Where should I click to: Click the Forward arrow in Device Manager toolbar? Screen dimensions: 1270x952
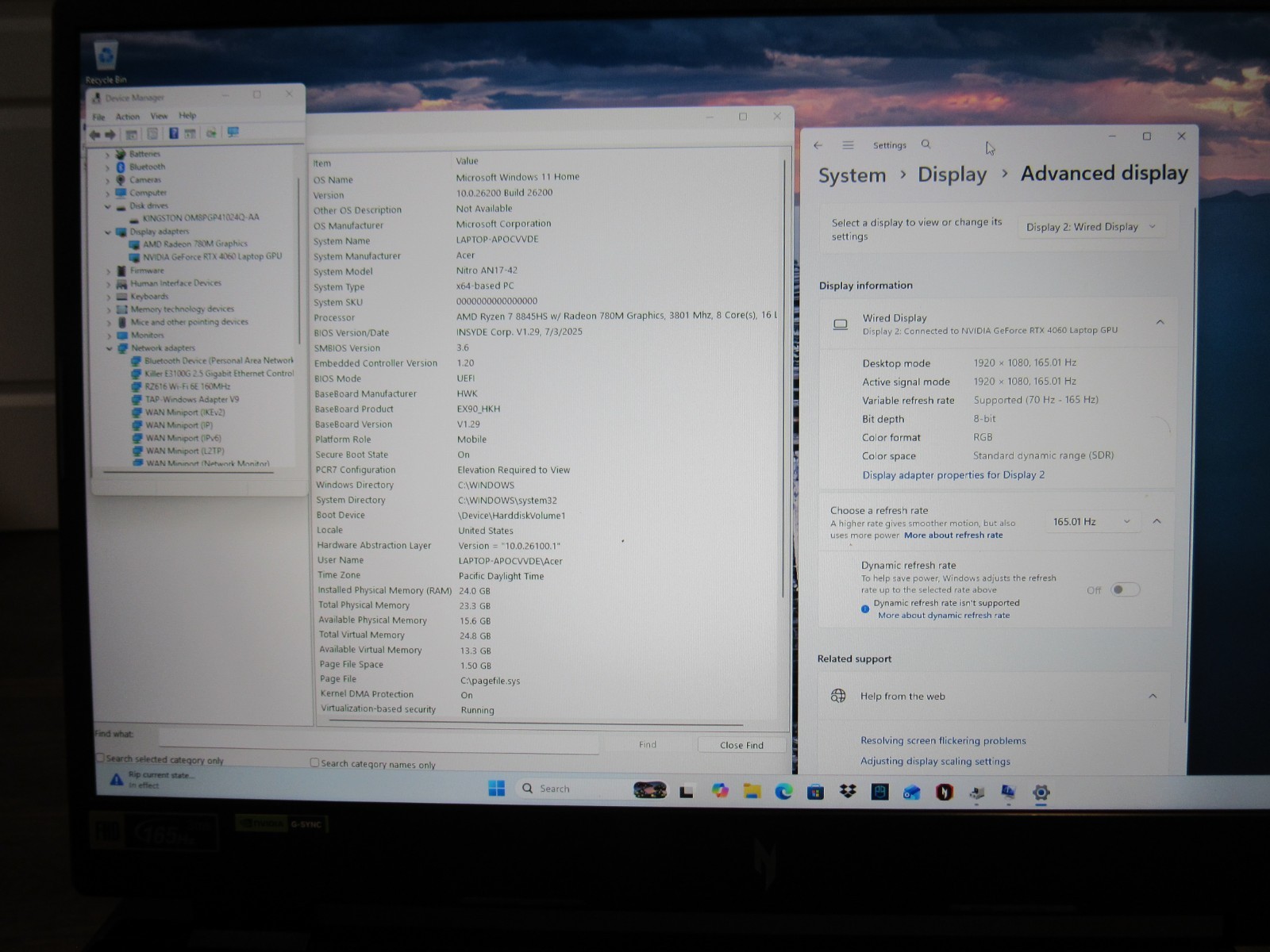(110, 134)
